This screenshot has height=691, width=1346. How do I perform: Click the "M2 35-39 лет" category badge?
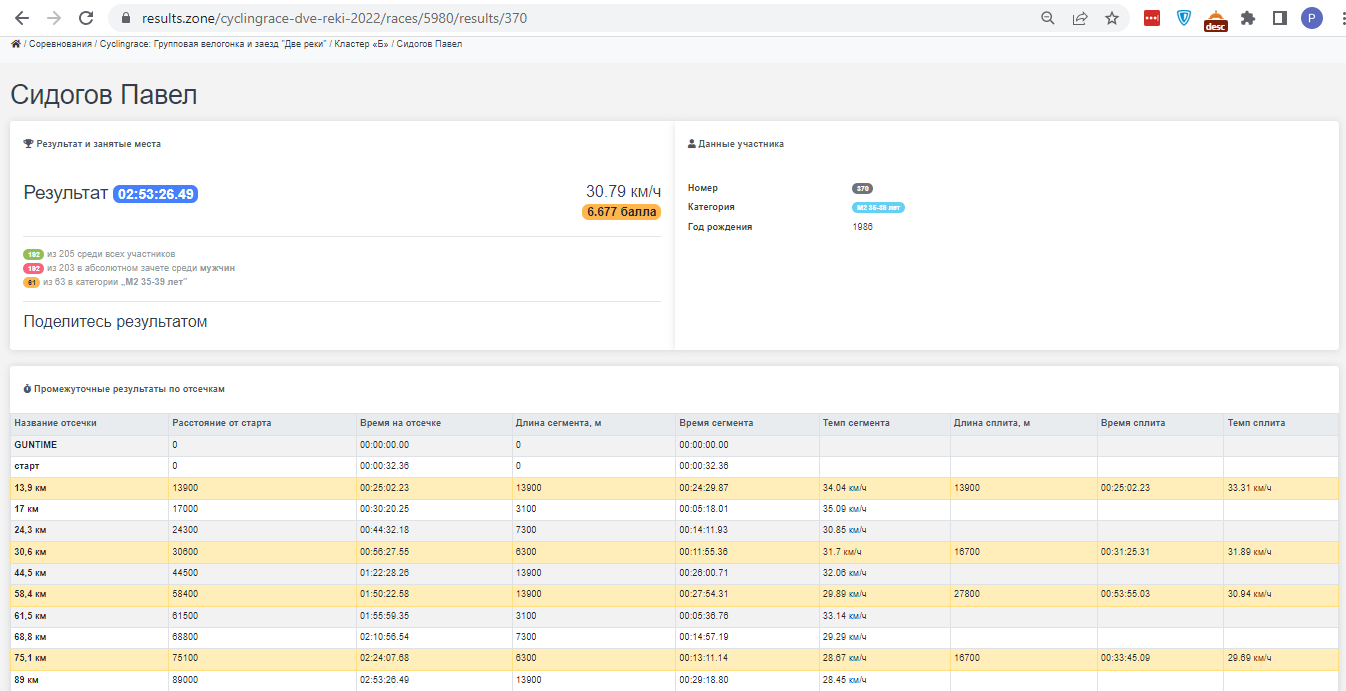[x=878, y=207]
